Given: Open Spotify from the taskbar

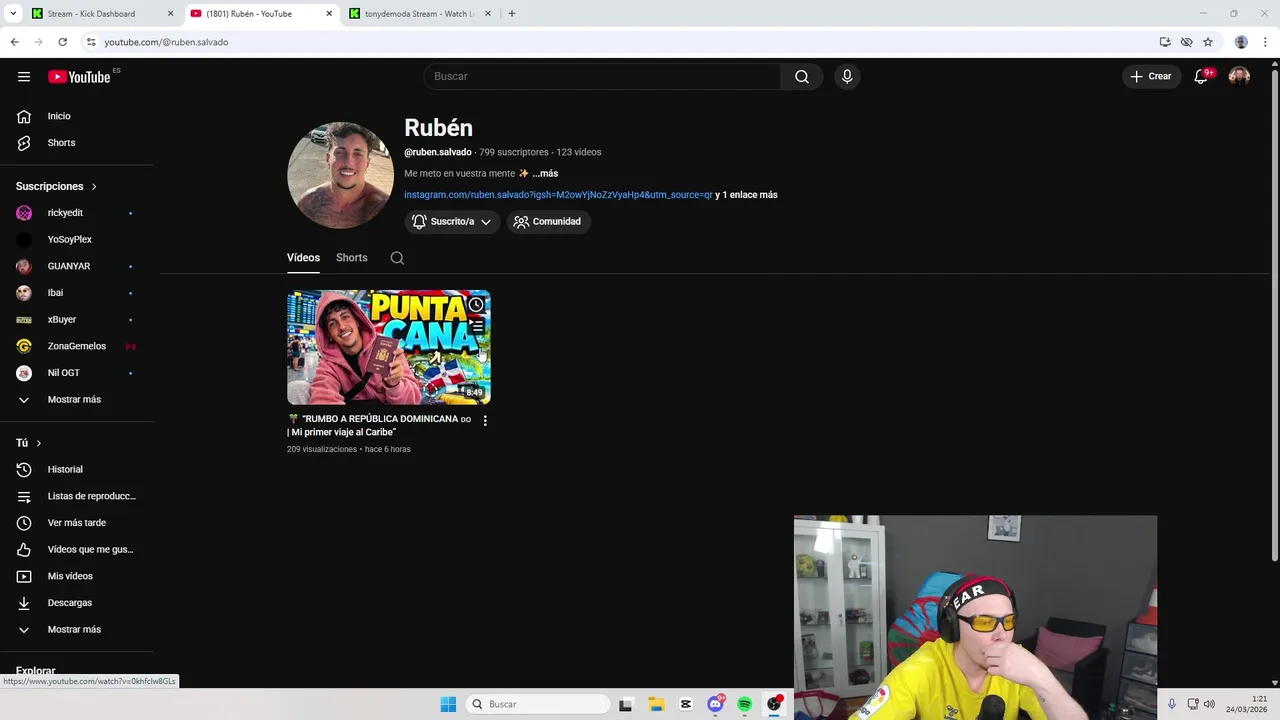Looking at the screenshot, I should 744,704.
